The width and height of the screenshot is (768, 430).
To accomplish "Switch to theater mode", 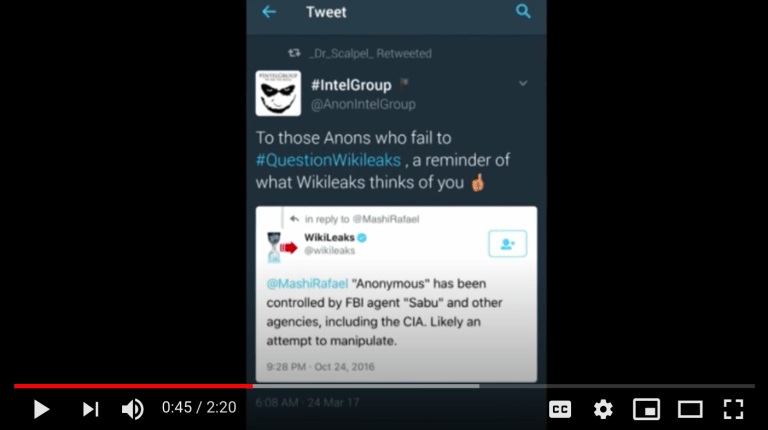I will (690, 409).
